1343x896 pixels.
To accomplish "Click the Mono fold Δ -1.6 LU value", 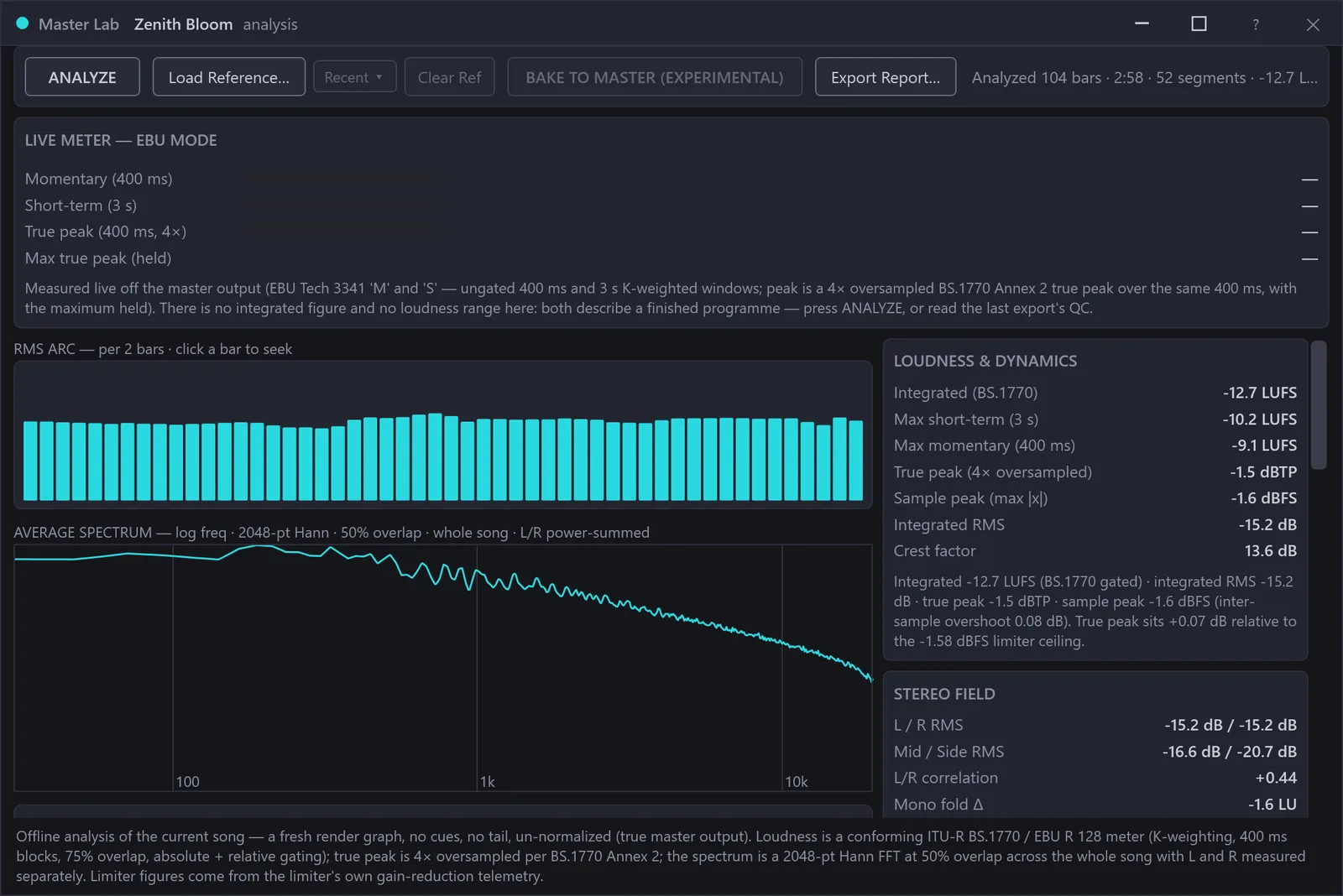I will (1272, 805).
